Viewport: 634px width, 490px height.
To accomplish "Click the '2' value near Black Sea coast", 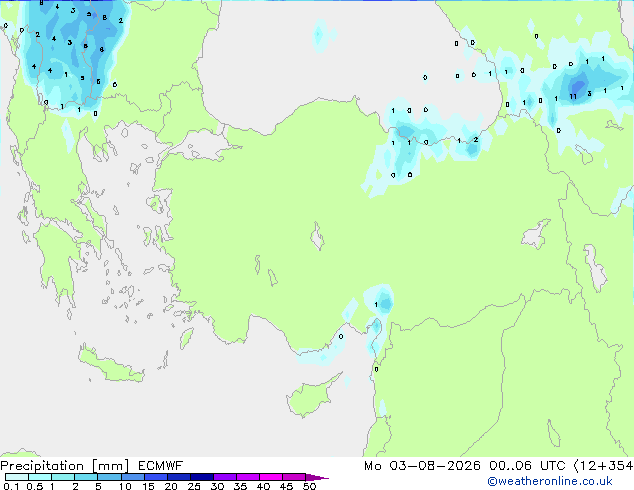I will coord(476,139).
